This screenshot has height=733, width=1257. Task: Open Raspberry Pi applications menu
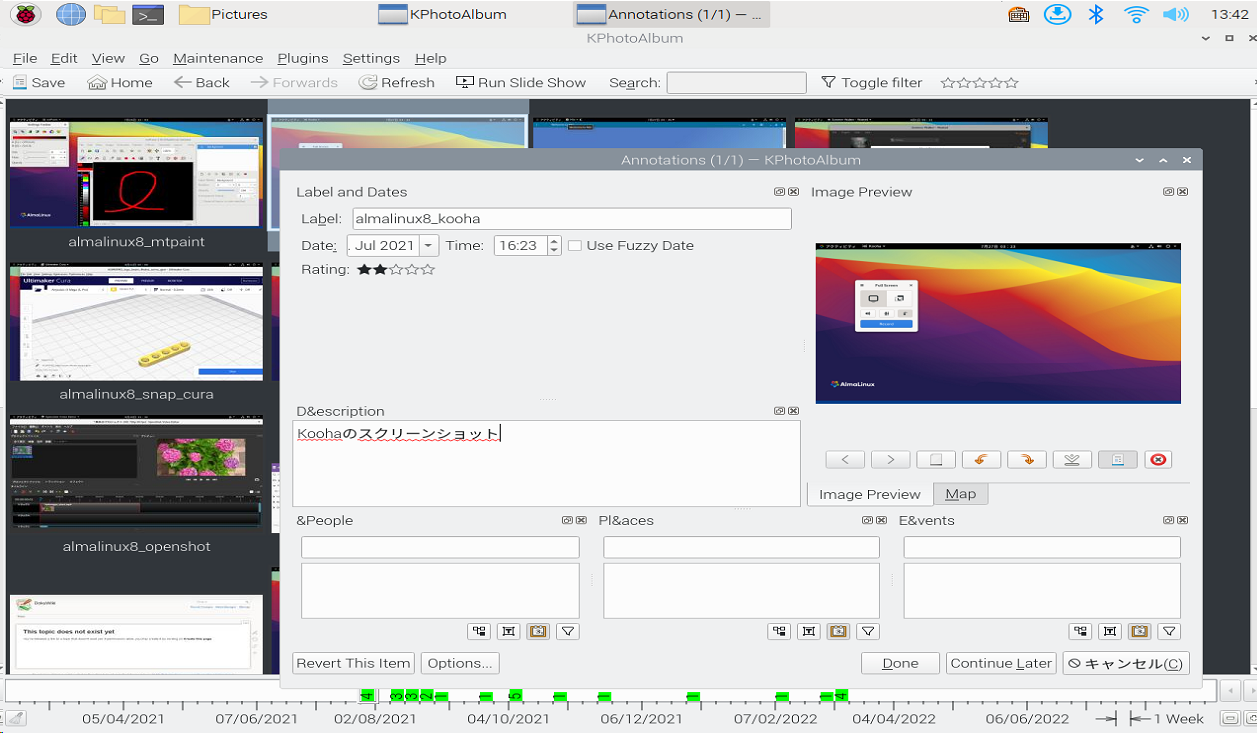tap(25, 14)
